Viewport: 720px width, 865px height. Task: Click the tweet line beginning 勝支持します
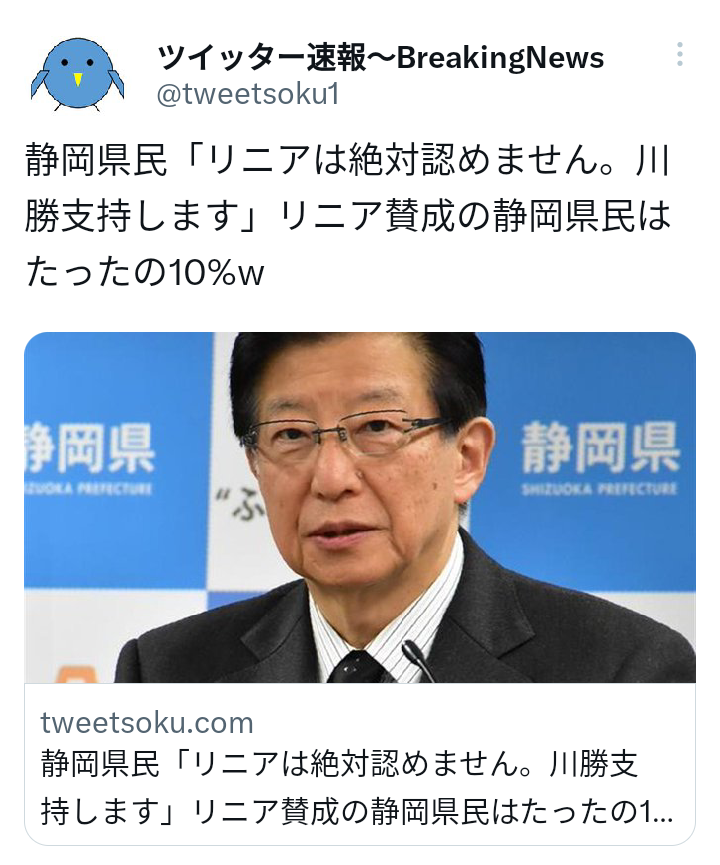point(348,216)
